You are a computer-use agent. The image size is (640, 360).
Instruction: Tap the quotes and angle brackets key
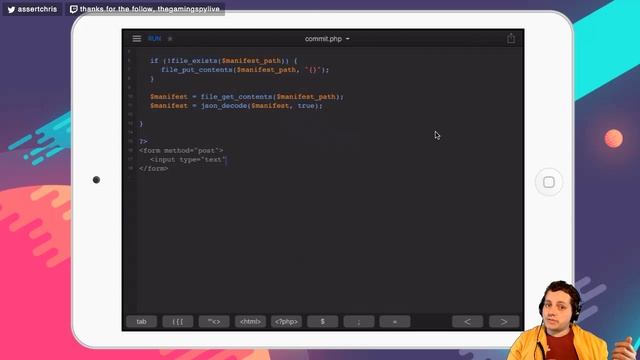(214, 322)
